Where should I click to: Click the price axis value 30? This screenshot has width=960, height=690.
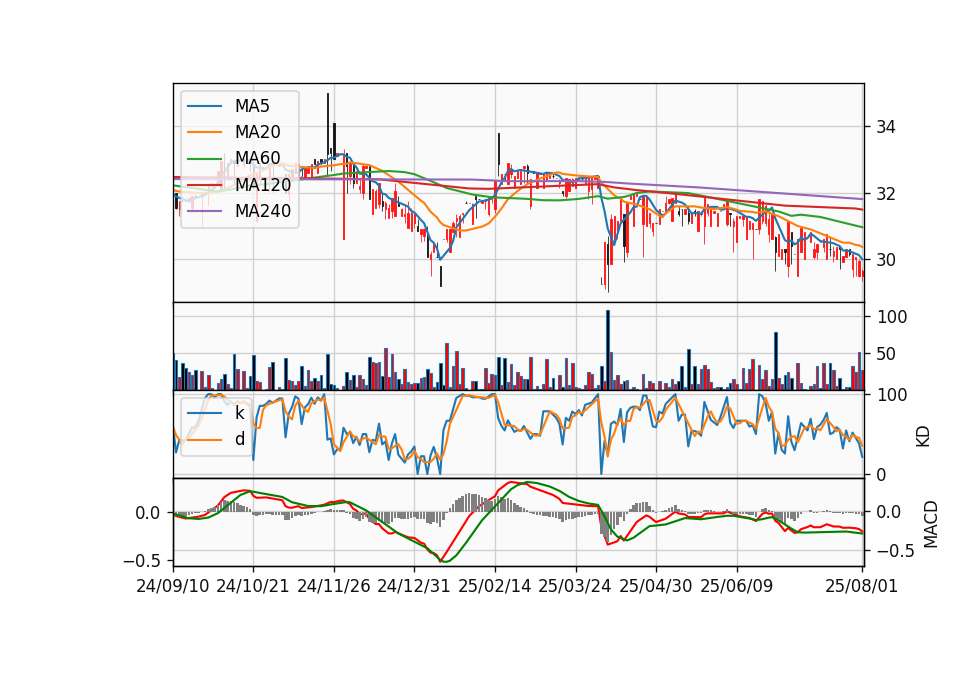(x=886, y=260)
